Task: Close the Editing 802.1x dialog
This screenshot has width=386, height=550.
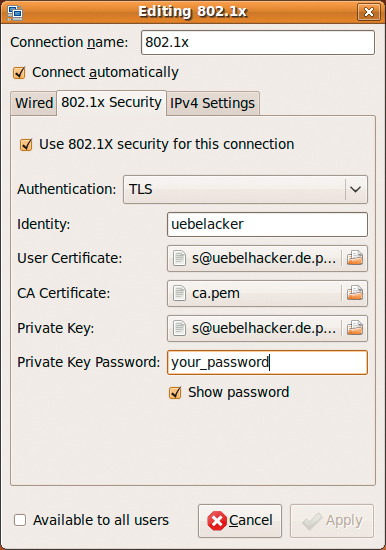Action: tap(368, 12)
